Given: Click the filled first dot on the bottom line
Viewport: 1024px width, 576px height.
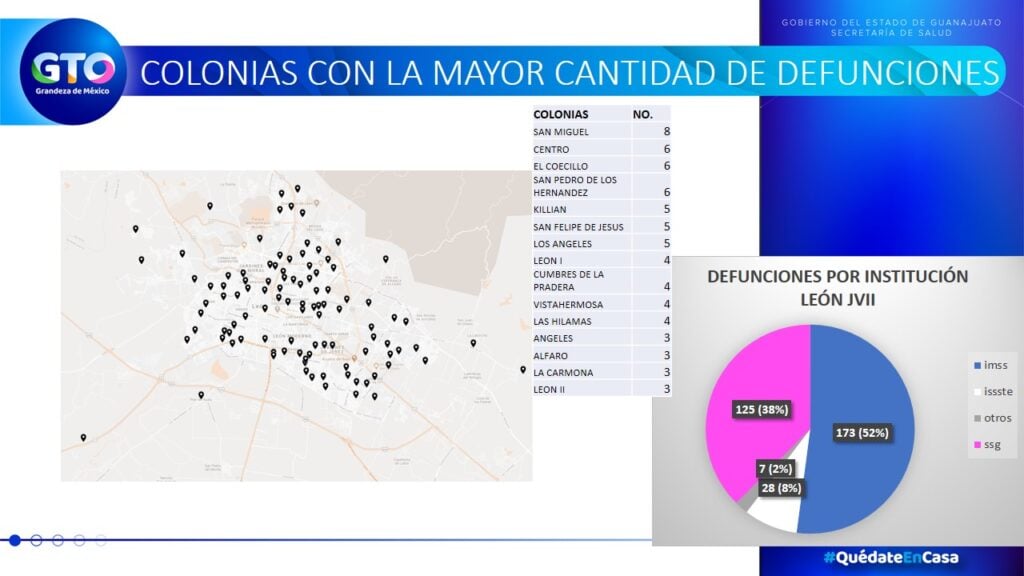Looking at the screenshot, I should (15, 540).
